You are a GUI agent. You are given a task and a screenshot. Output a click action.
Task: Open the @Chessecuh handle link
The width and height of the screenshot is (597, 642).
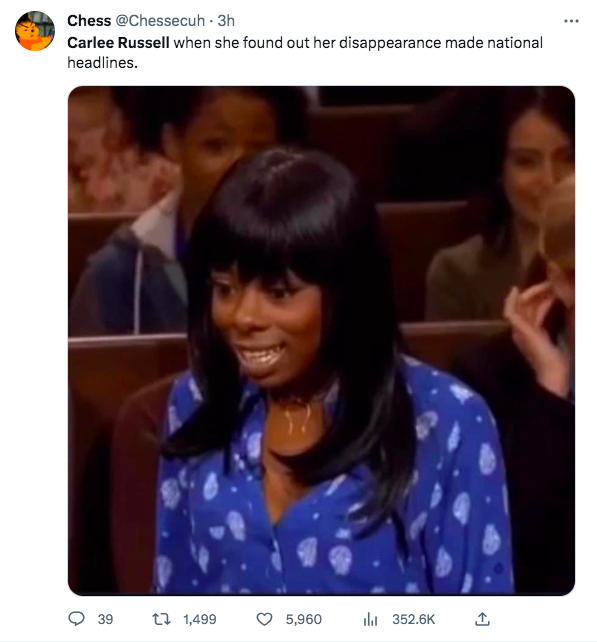(160, 20)
